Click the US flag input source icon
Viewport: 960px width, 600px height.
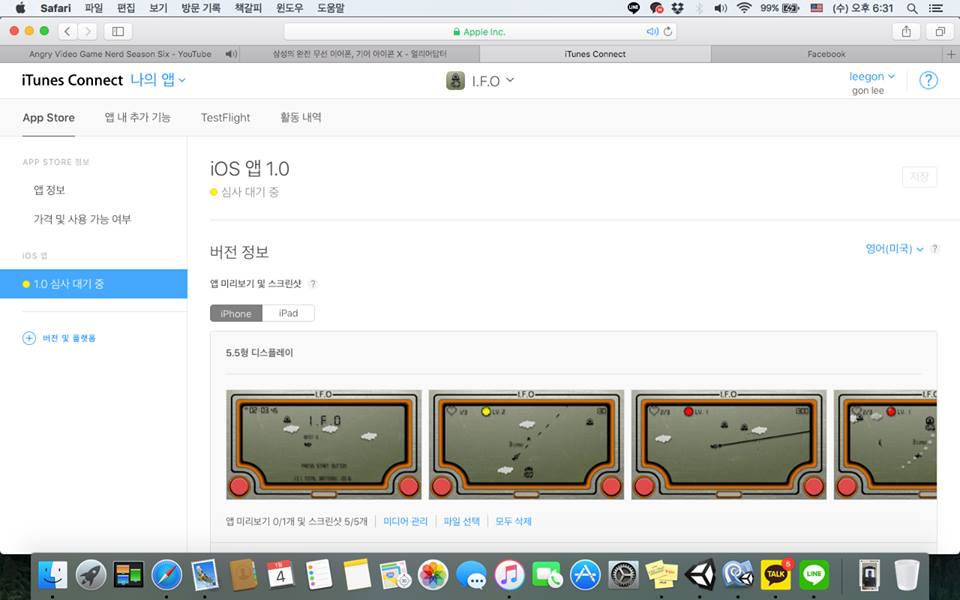pyautogui.click(x=816, y=8)
